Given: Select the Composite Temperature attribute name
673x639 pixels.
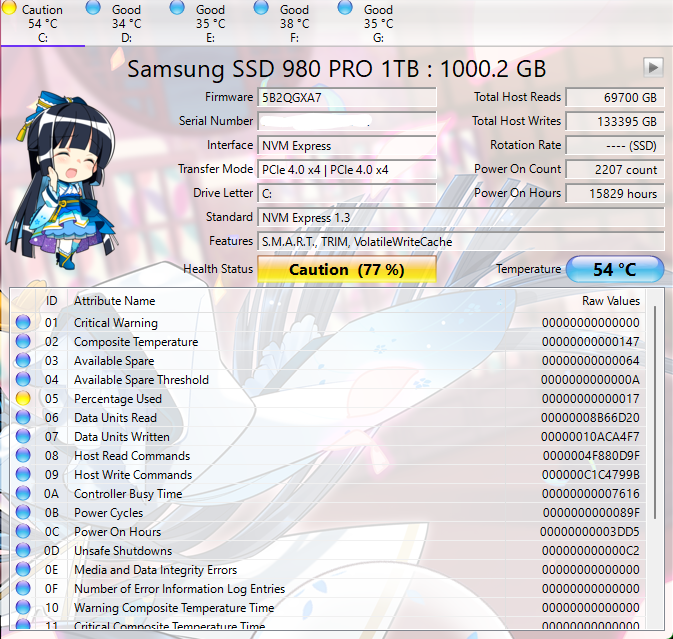Looking at the screenshot, I should 136,342.
